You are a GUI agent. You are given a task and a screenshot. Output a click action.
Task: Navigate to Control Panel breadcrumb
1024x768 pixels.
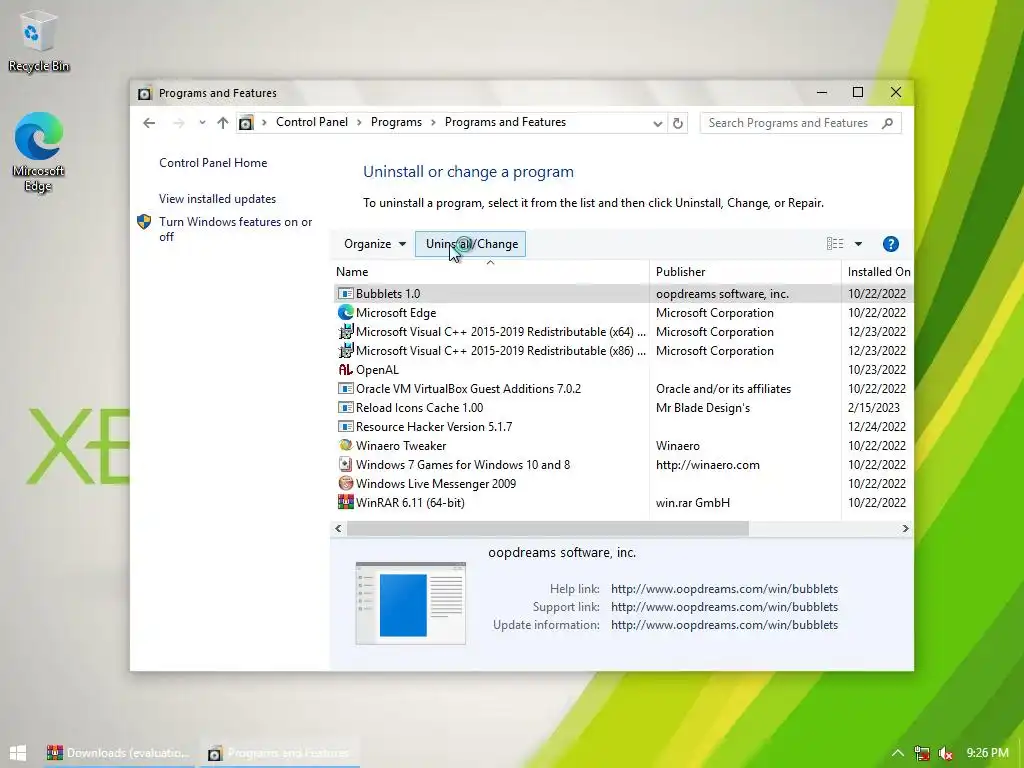pos(312,122)
